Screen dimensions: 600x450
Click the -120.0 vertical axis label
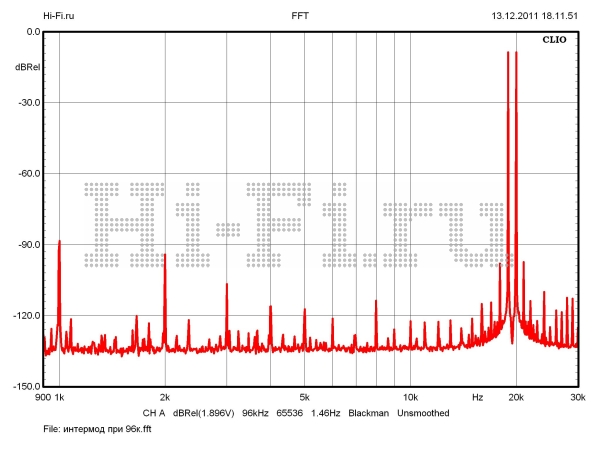point(24,316)
